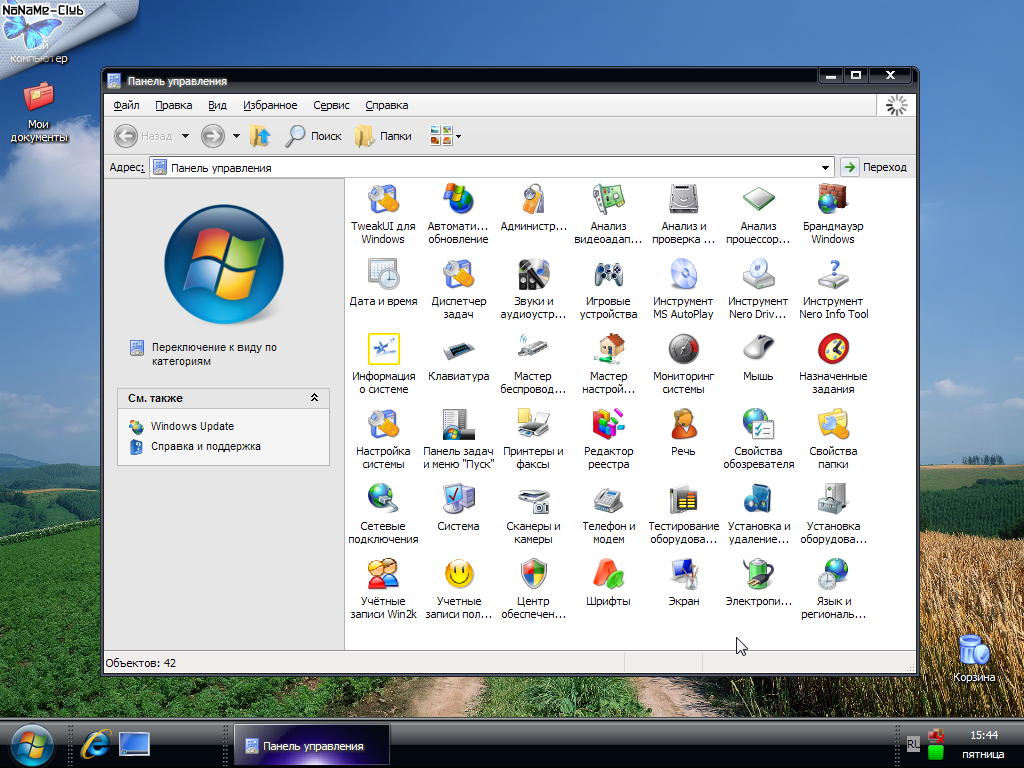Image resolution: width=1024 pixels, height=768 pixels.
Task: Open Информация о системе icon
Action: [383, 364]
